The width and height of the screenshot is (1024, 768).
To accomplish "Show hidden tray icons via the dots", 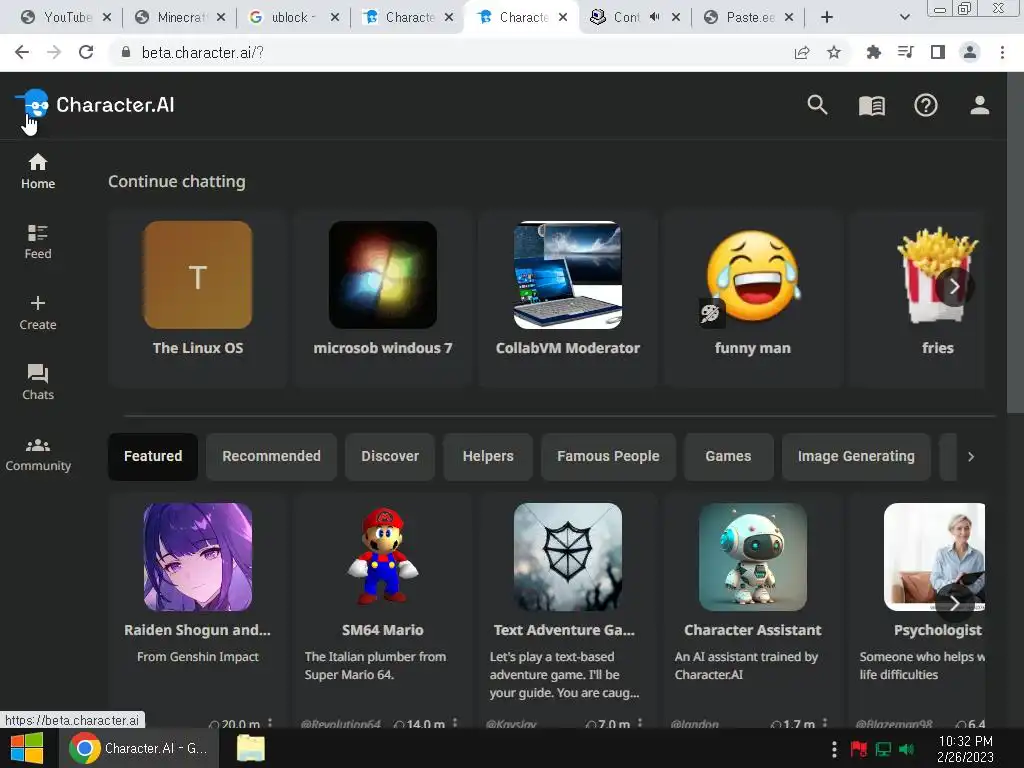I will (x=834, y=749).
